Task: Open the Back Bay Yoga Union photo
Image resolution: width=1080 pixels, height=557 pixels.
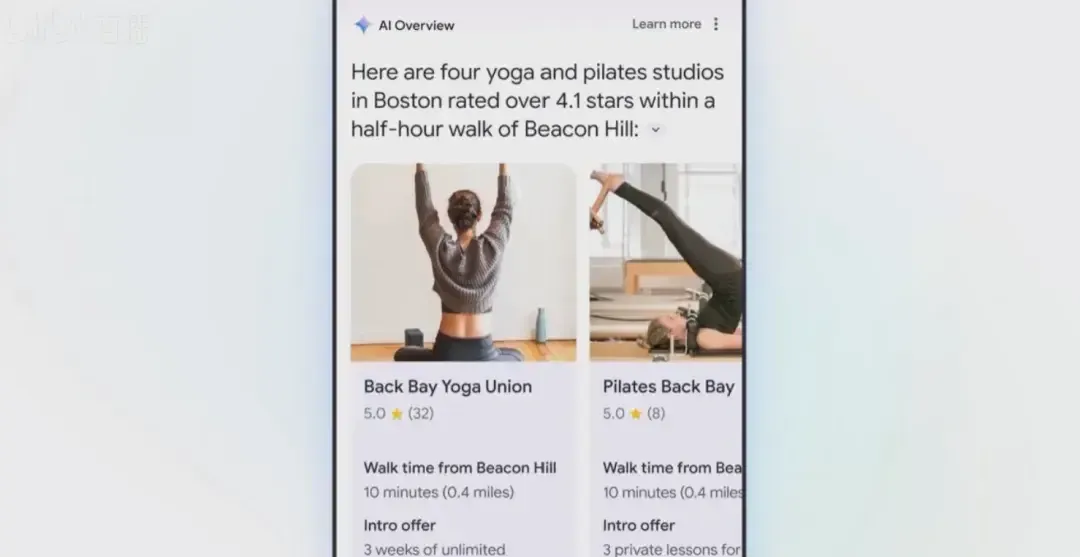Action: [464, 262]
